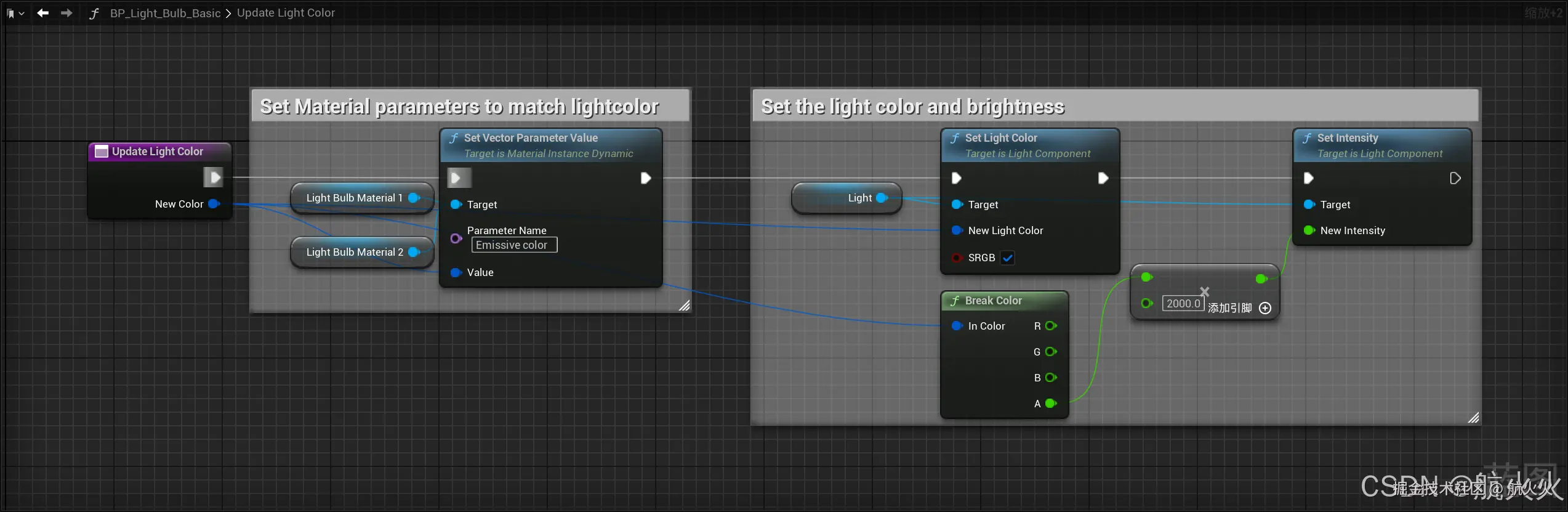Toggle the SRGB checkbox

pyautogui.click(x=1008, y=258)
